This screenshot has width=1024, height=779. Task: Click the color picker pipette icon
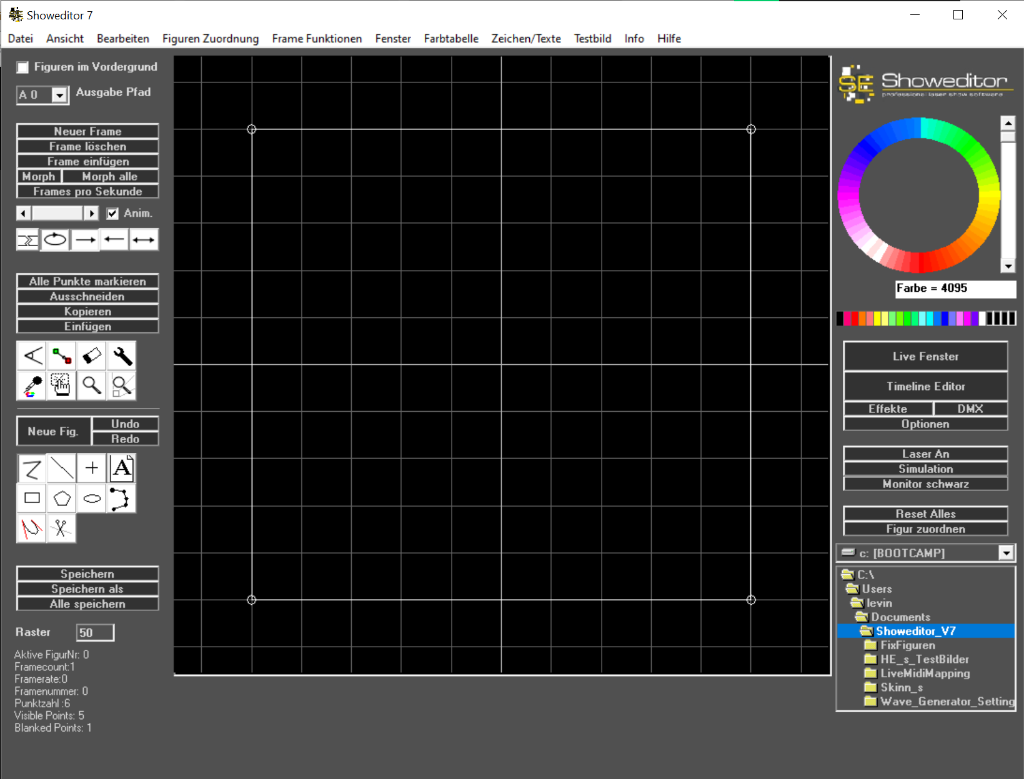point(32,385)
